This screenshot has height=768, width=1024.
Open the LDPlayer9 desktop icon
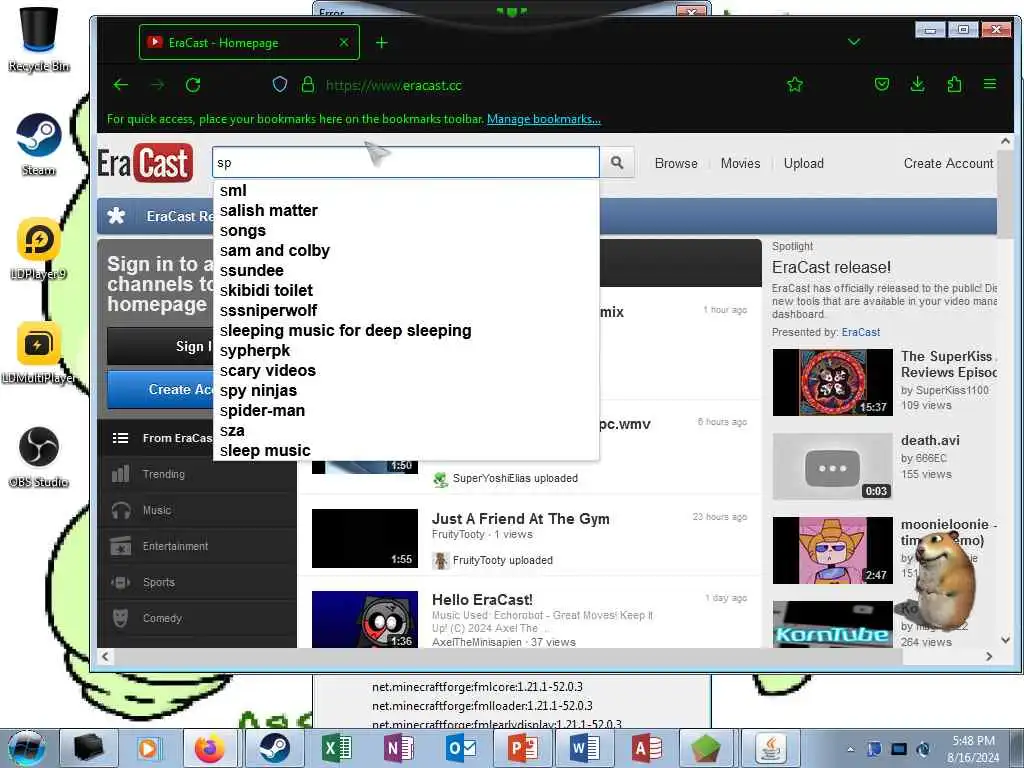(39, 249)
